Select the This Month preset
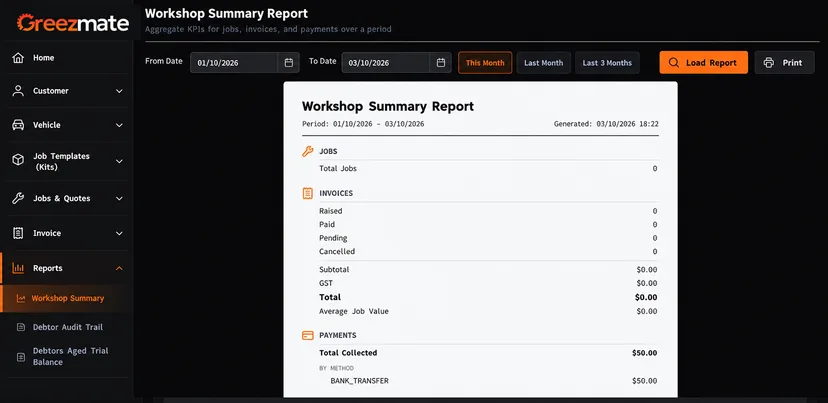This screenshot has width=828, height=403. 485,63
